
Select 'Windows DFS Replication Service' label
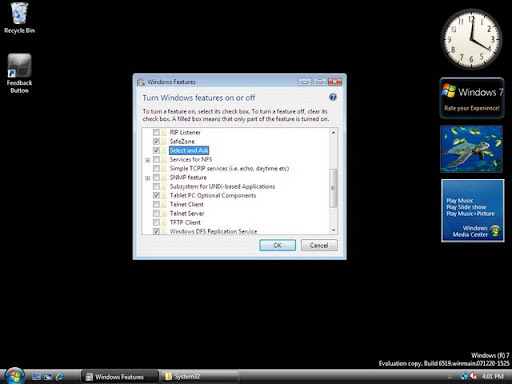click(x=213, y=231)
